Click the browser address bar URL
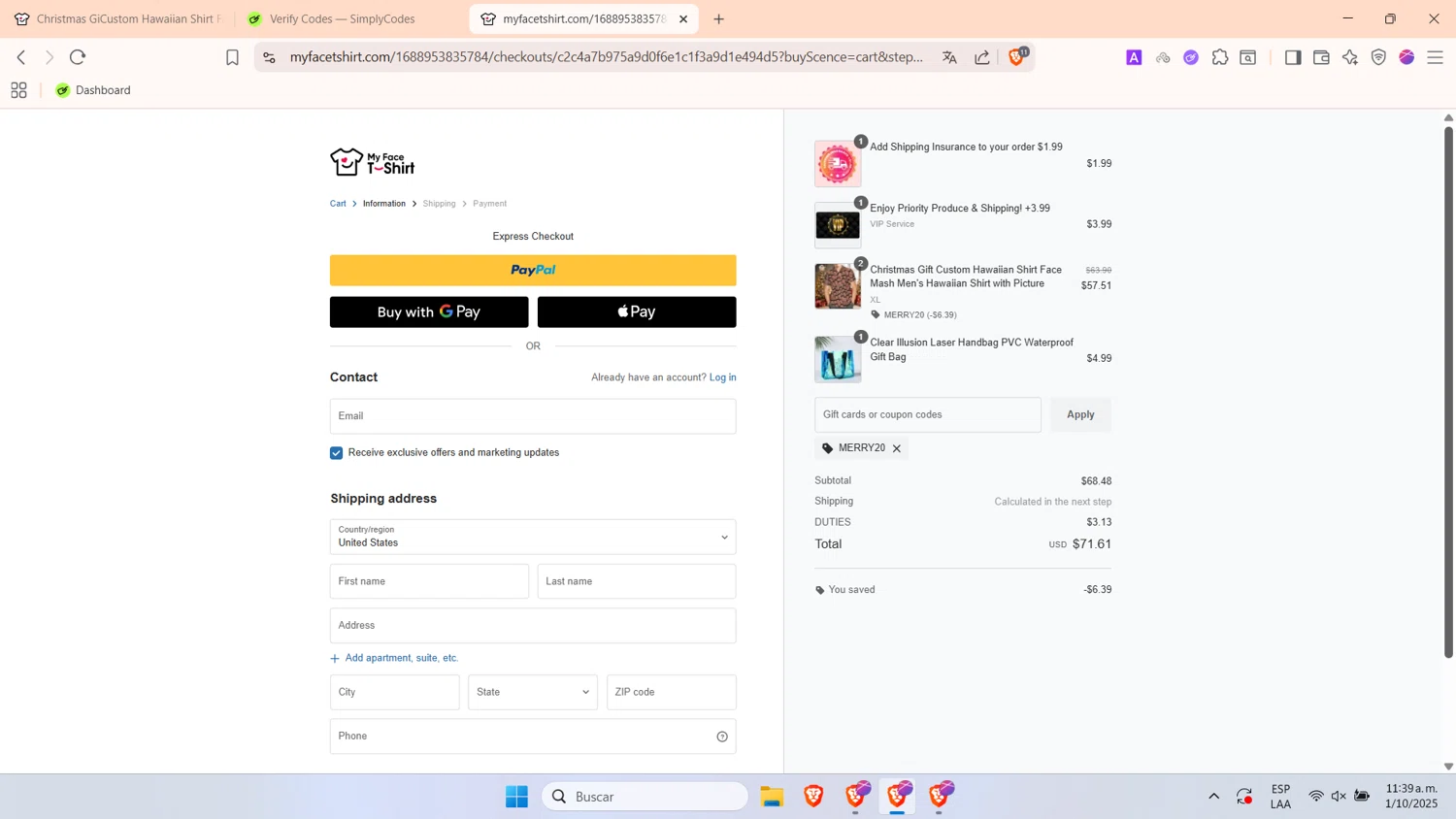The width and height of the screenshot is (1456, 819). pyautogui.click(x=607, y=57)
